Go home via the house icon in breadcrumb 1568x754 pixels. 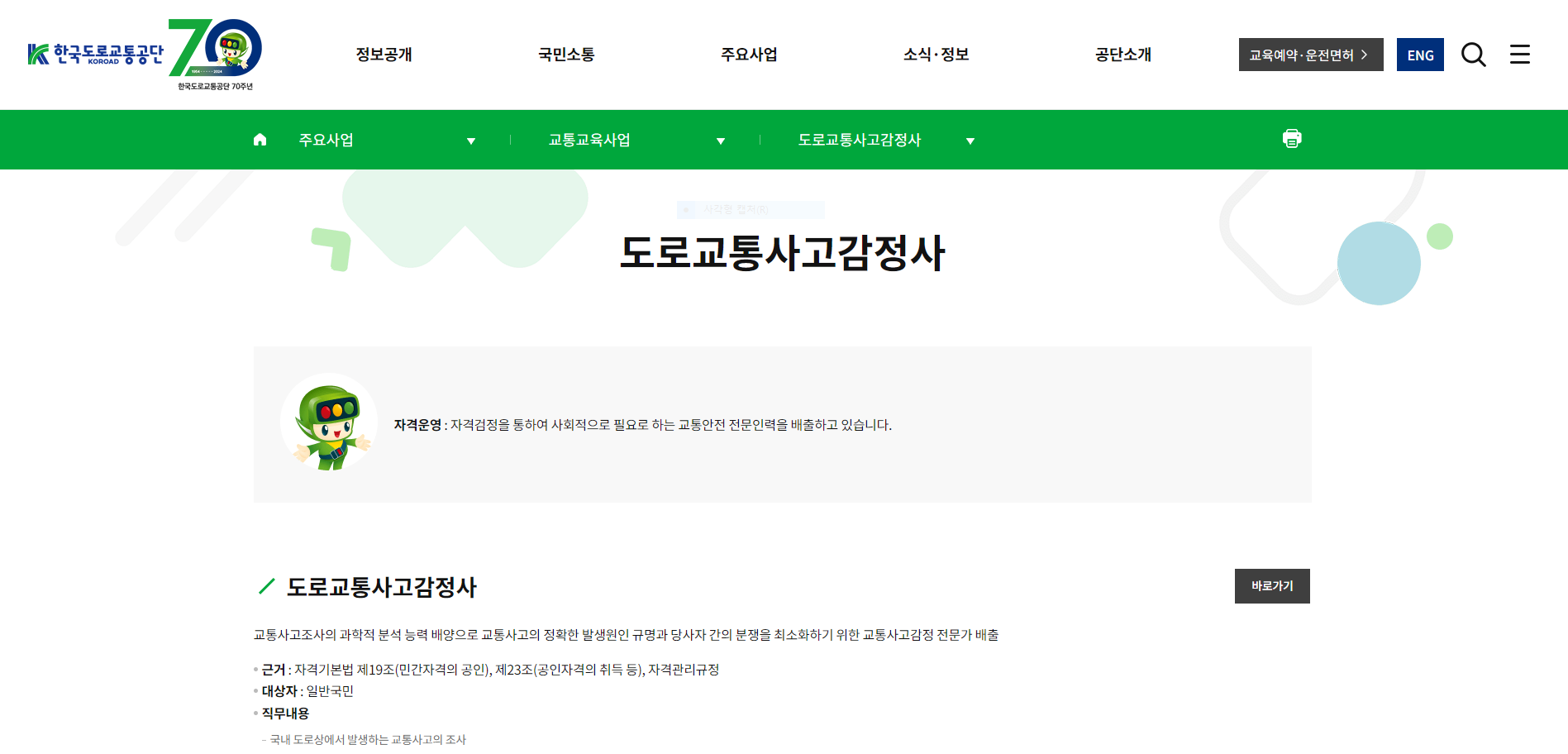tap(260, 139)
